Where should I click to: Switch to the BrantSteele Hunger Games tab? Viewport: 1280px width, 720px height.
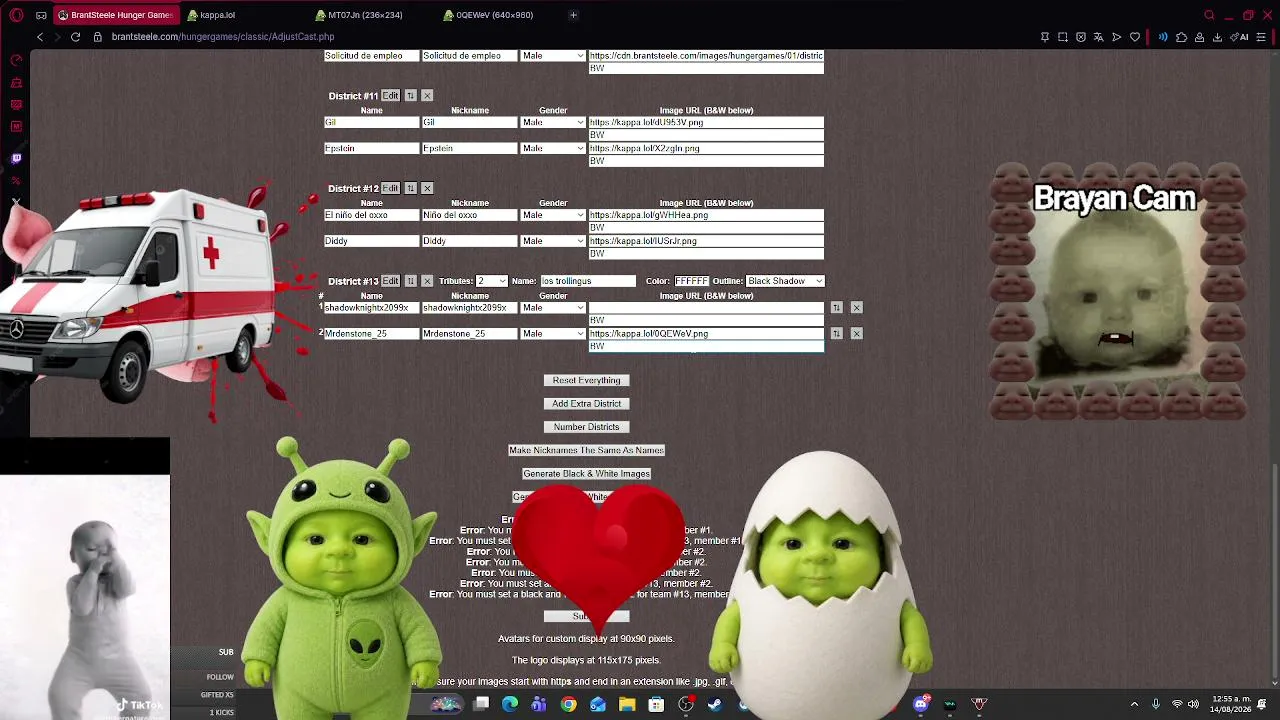tap(119, 15)
